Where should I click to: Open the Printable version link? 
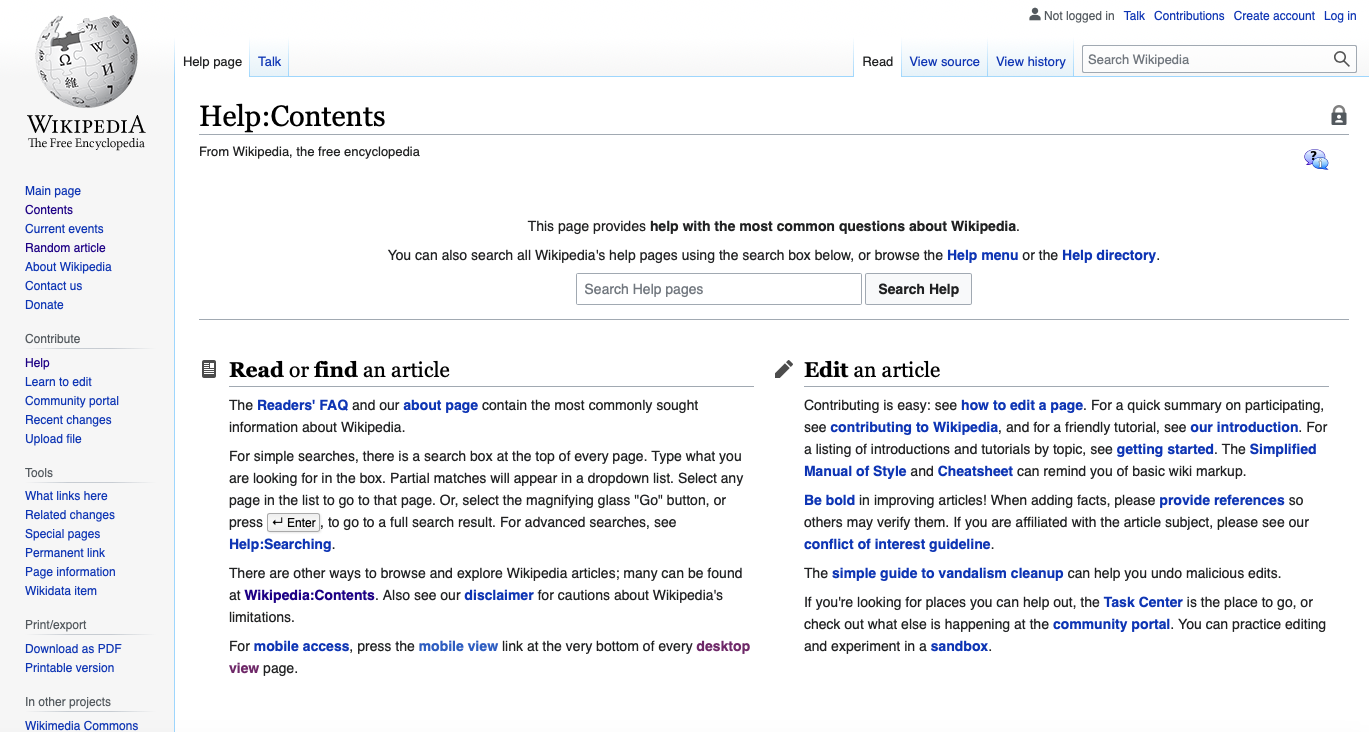70,668
